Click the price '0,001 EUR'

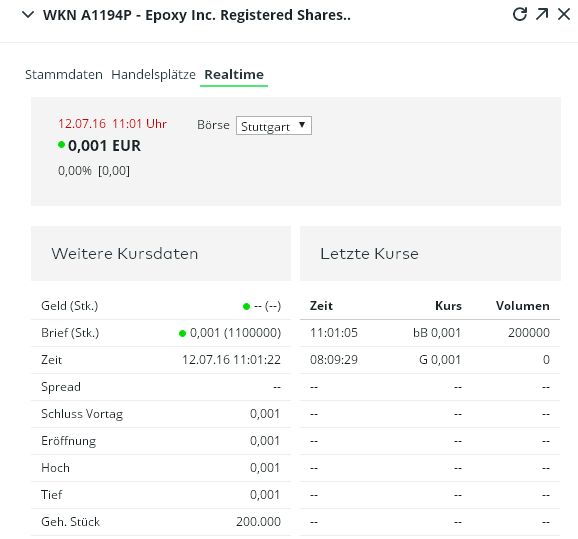pyautogui.click(x=104, y=146)
